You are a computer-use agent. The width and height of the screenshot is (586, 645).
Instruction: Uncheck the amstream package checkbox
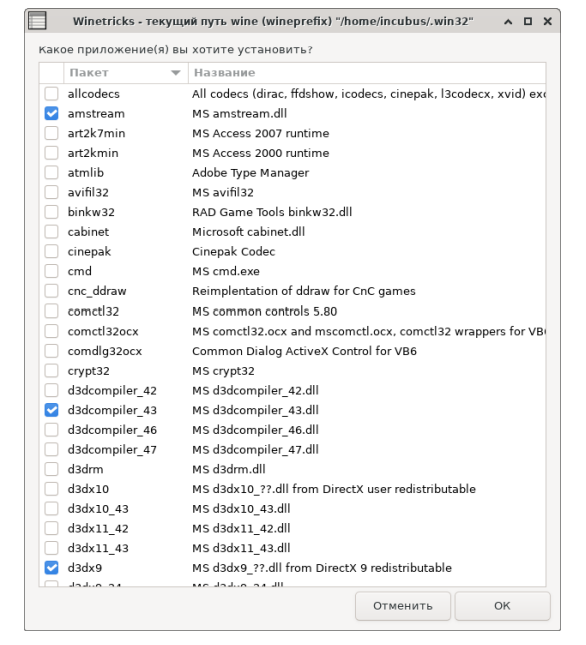[51, 114]
